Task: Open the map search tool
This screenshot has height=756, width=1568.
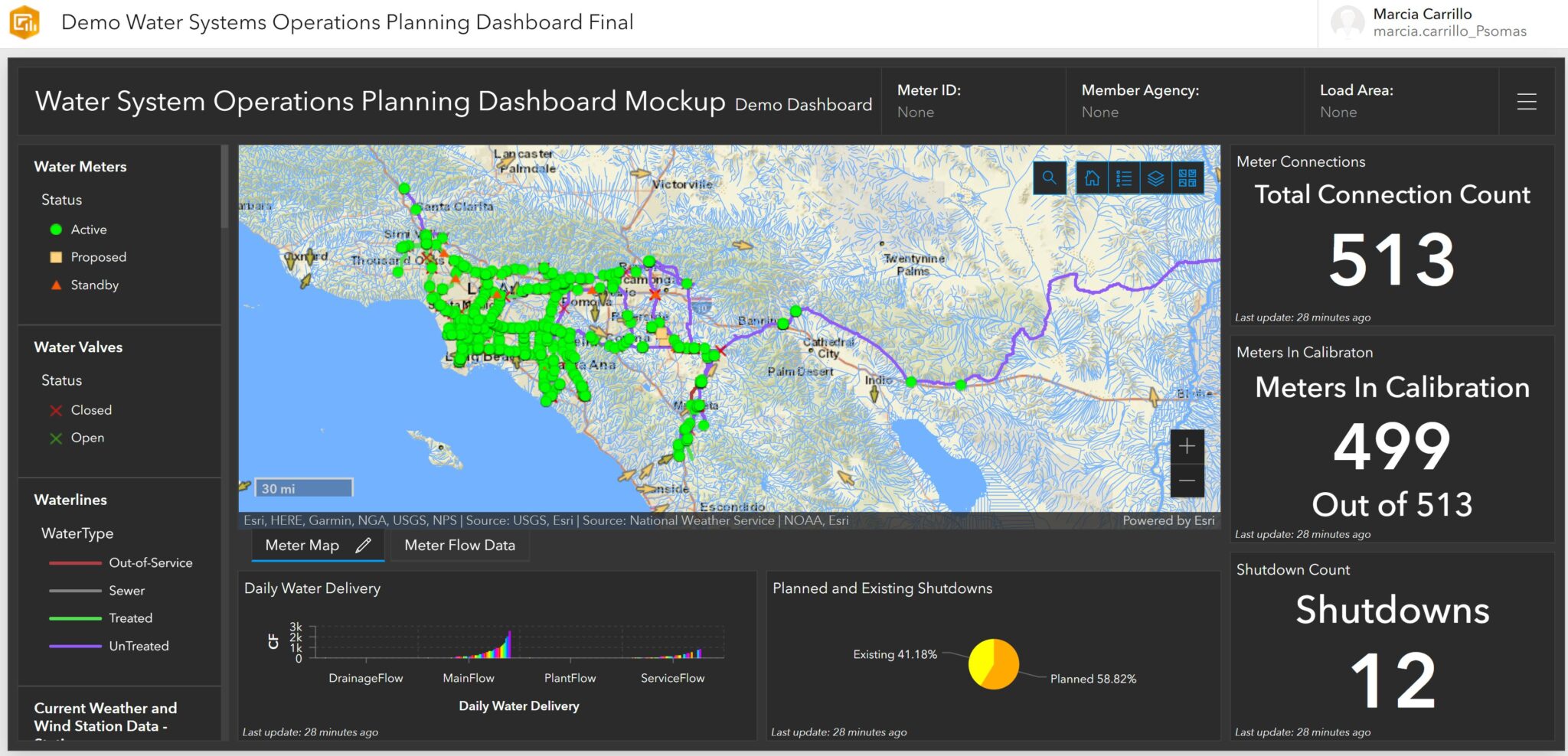Action: 1049,178
